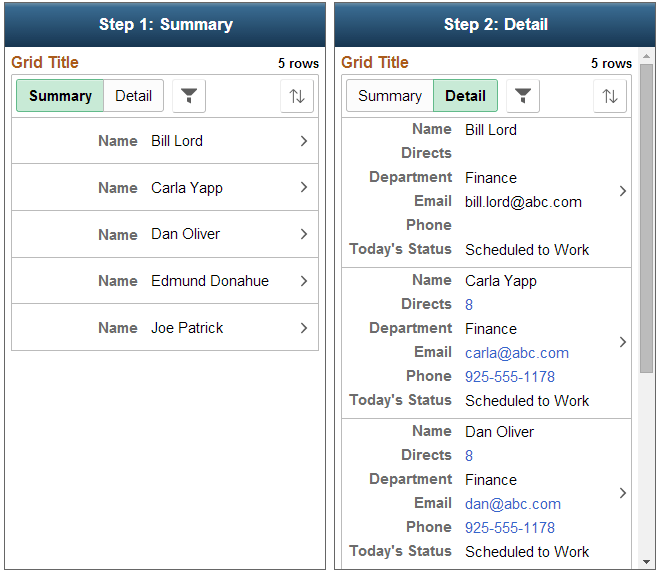Select Bill Lord name in Summary panel
Screen dimensions: 663x575
177,141
